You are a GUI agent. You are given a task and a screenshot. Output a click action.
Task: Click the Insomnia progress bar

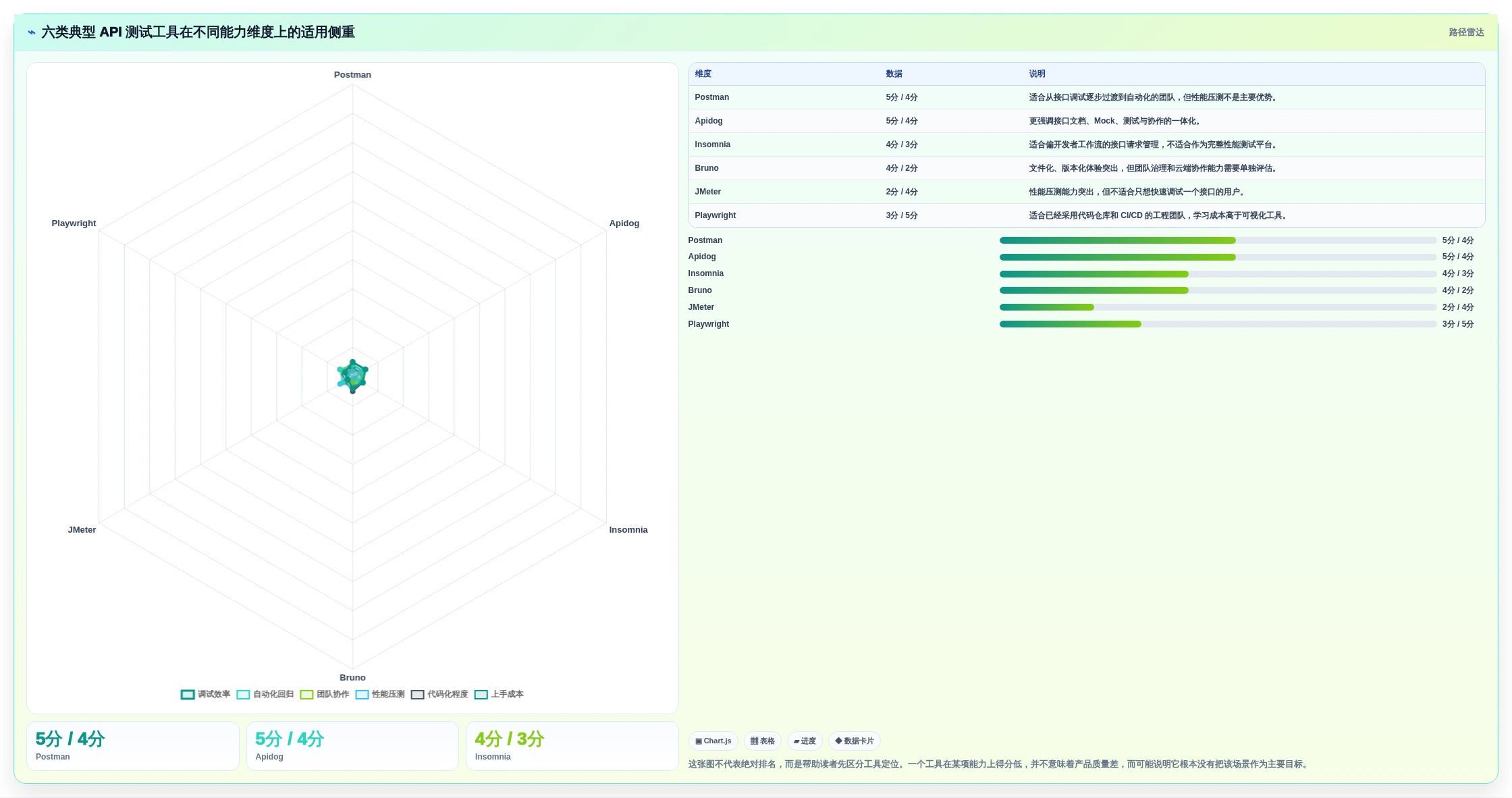1218,274
